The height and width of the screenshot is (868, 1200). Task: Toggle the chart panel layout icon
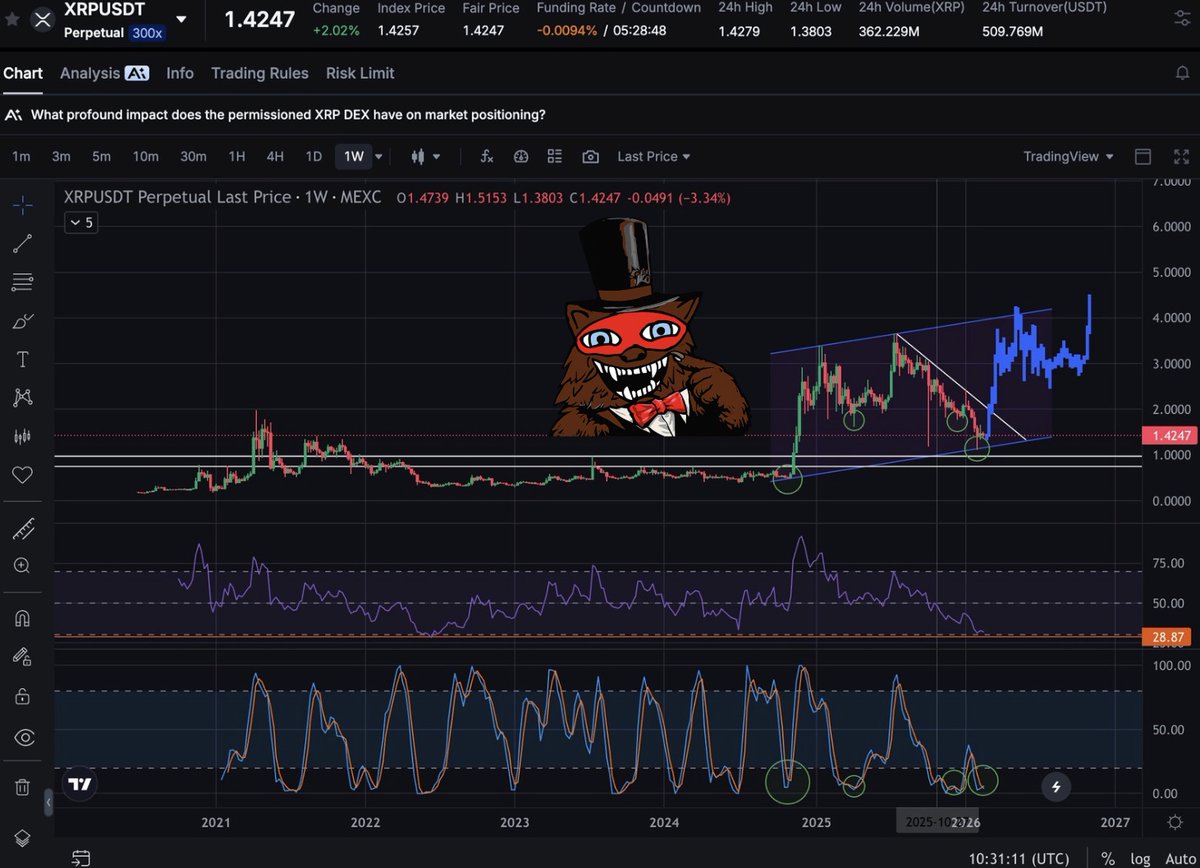pyautogui.click(x=1143, y=156)
